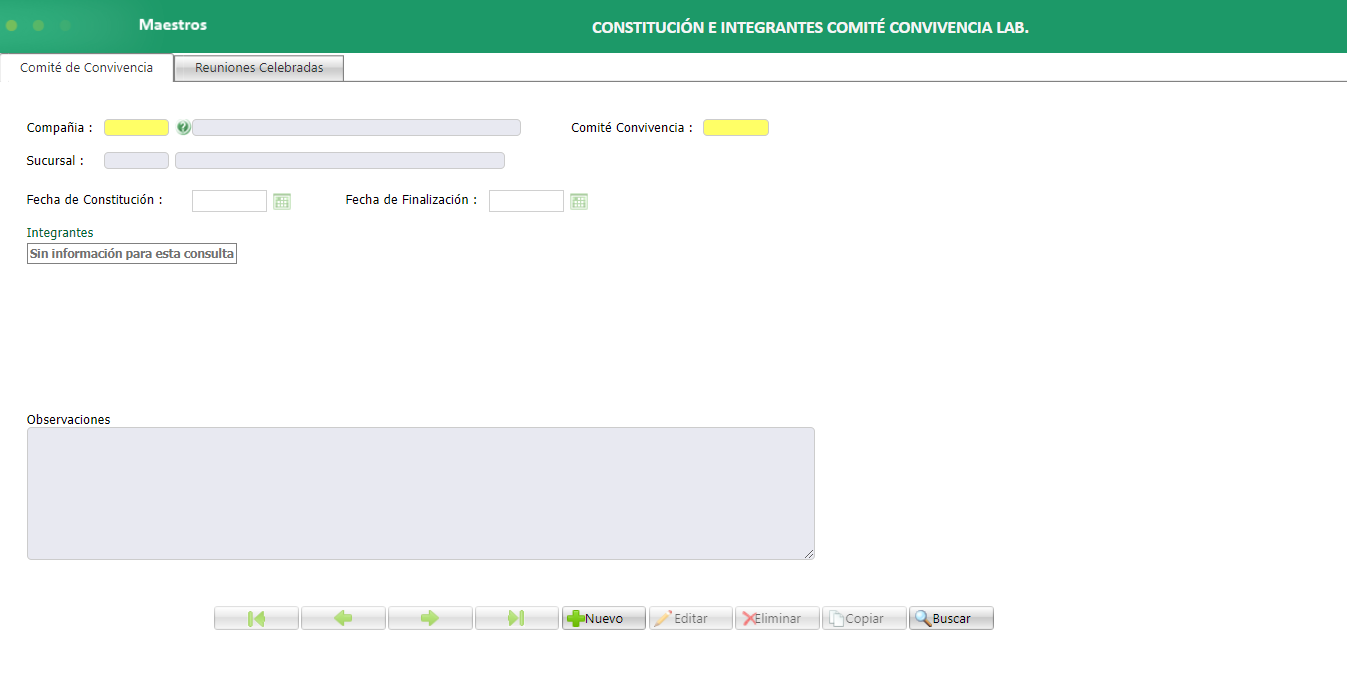Screen dimensions: 1347x673
Task: Advance to the next record
Action: (x=430, y=617)
